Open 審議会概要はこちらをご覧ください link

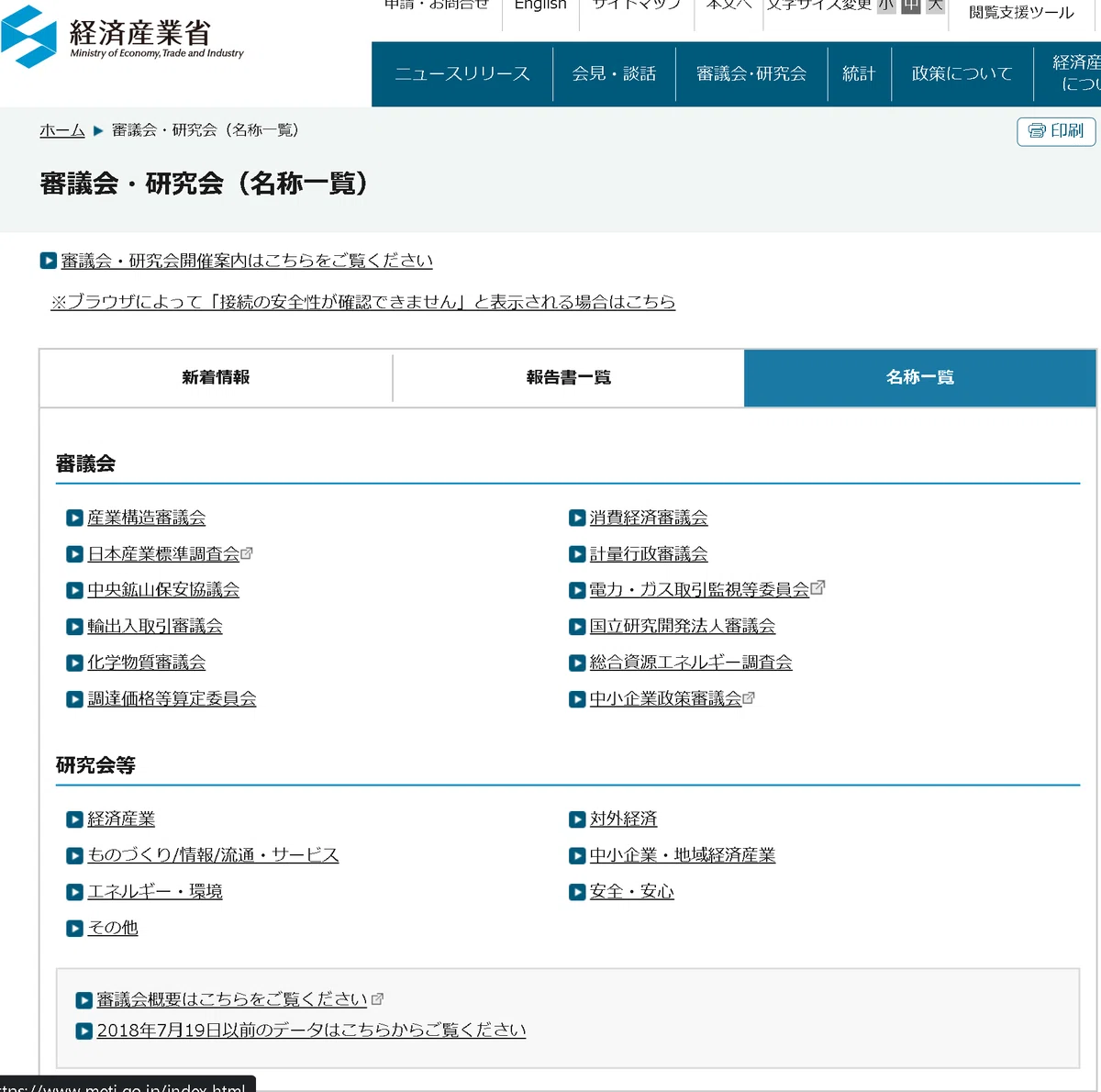point(232,1000)
